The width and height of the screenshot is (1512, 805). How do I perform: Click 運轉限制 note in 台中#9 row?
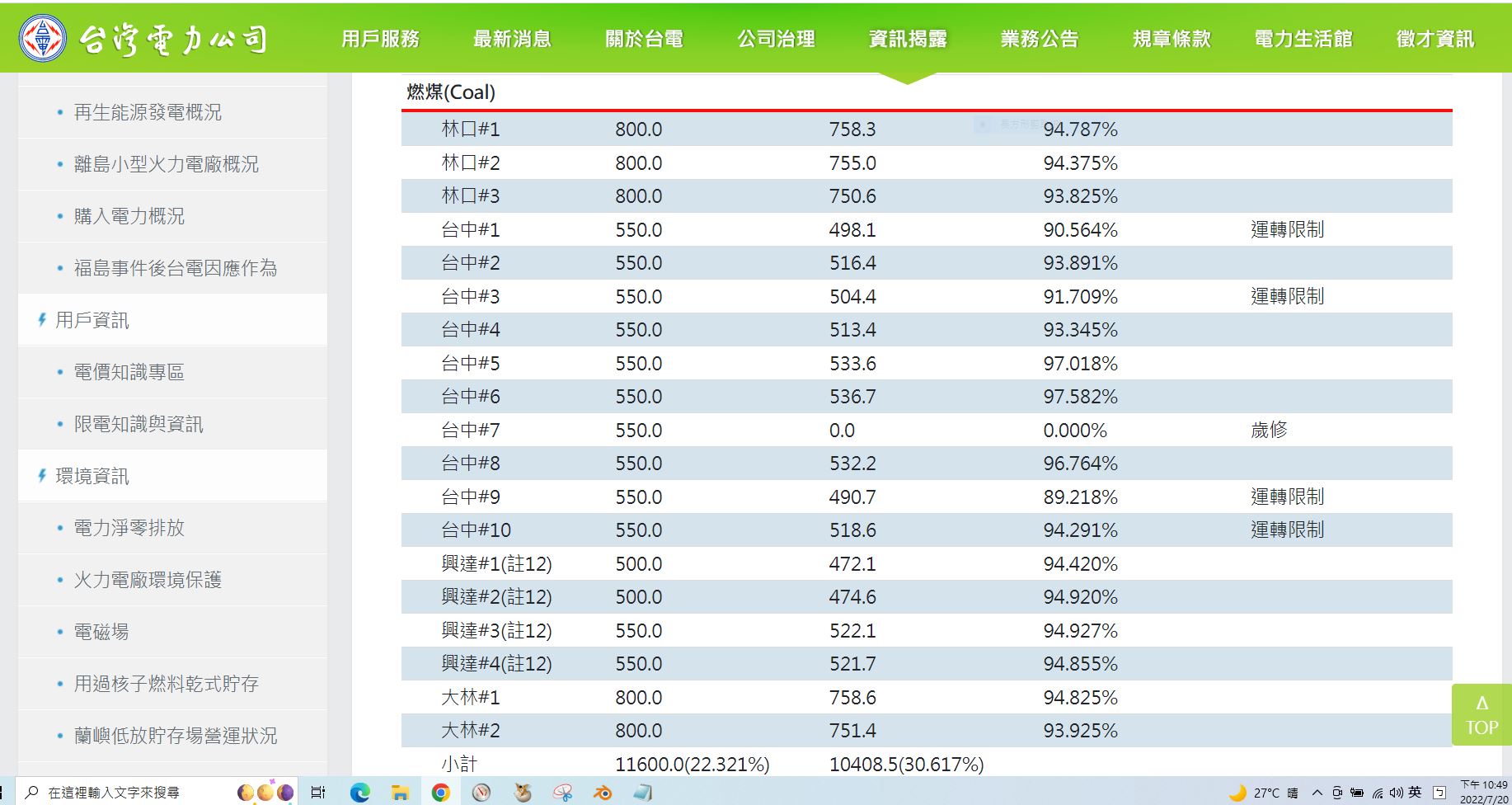(1287, 497)
